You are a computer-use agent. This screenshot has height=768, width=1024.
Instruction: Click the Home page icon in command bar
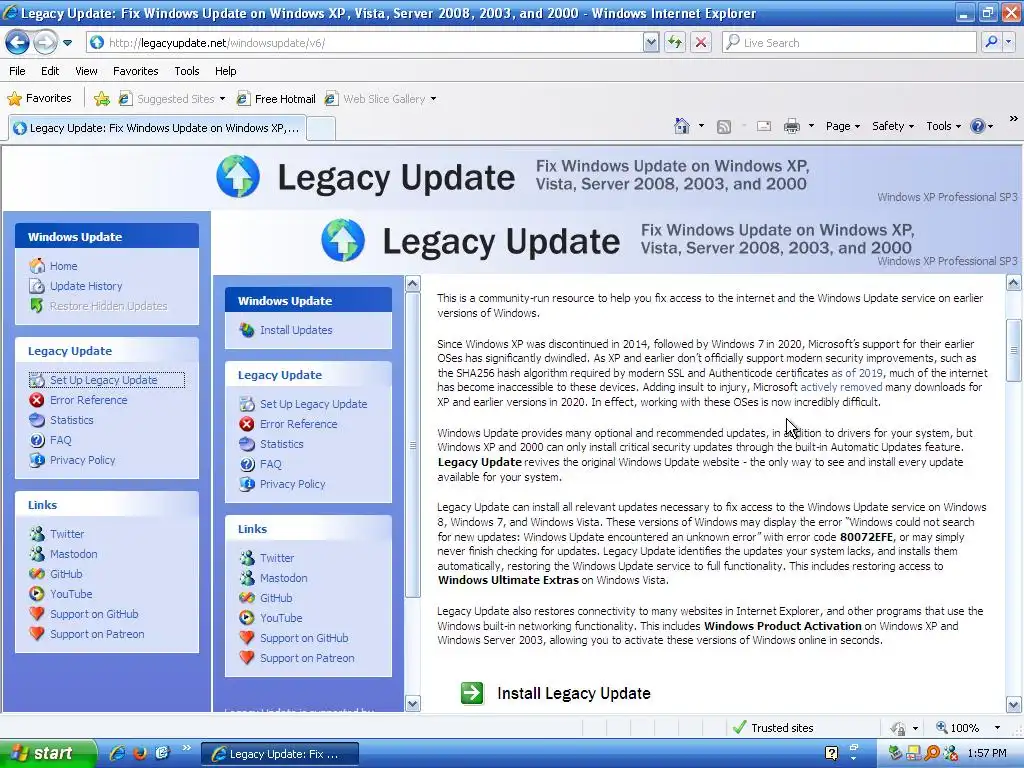pos(682,126)
